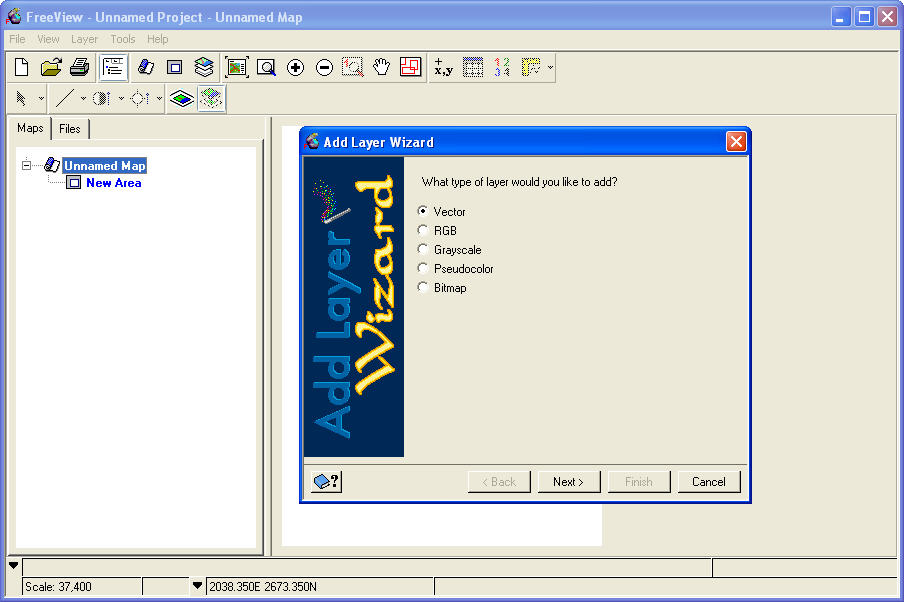Open dropdown next to arrow pointer tool
This screenshot has height=602, width=904.
[41, 99]
